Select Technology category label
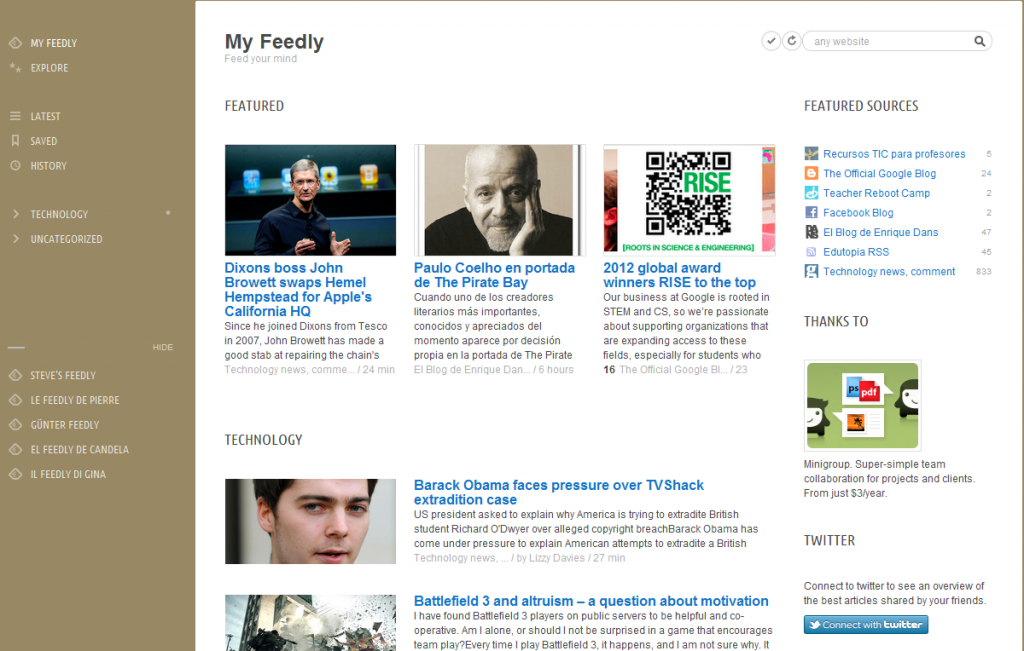This screenshot has height=651, width=1024. click(59, 214)
